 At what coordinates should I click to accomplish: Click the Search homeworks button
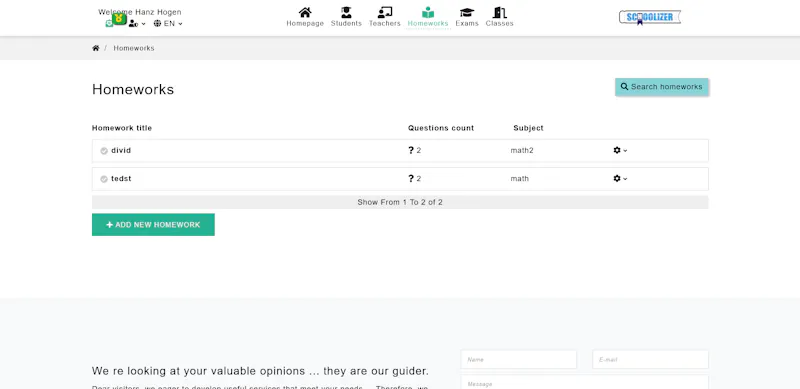pyautogui.click(x=662, y=87)
